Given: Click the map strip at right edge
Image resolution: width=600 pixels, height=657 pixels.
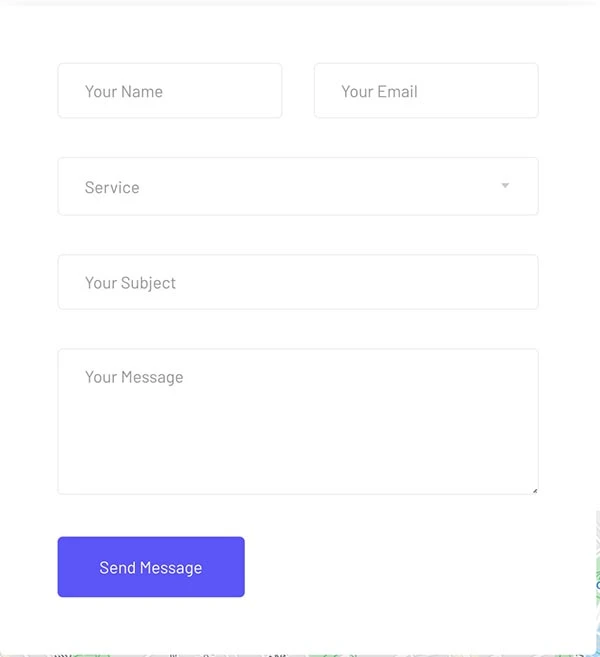Looking at the screenshot, I should pos(598,582).
